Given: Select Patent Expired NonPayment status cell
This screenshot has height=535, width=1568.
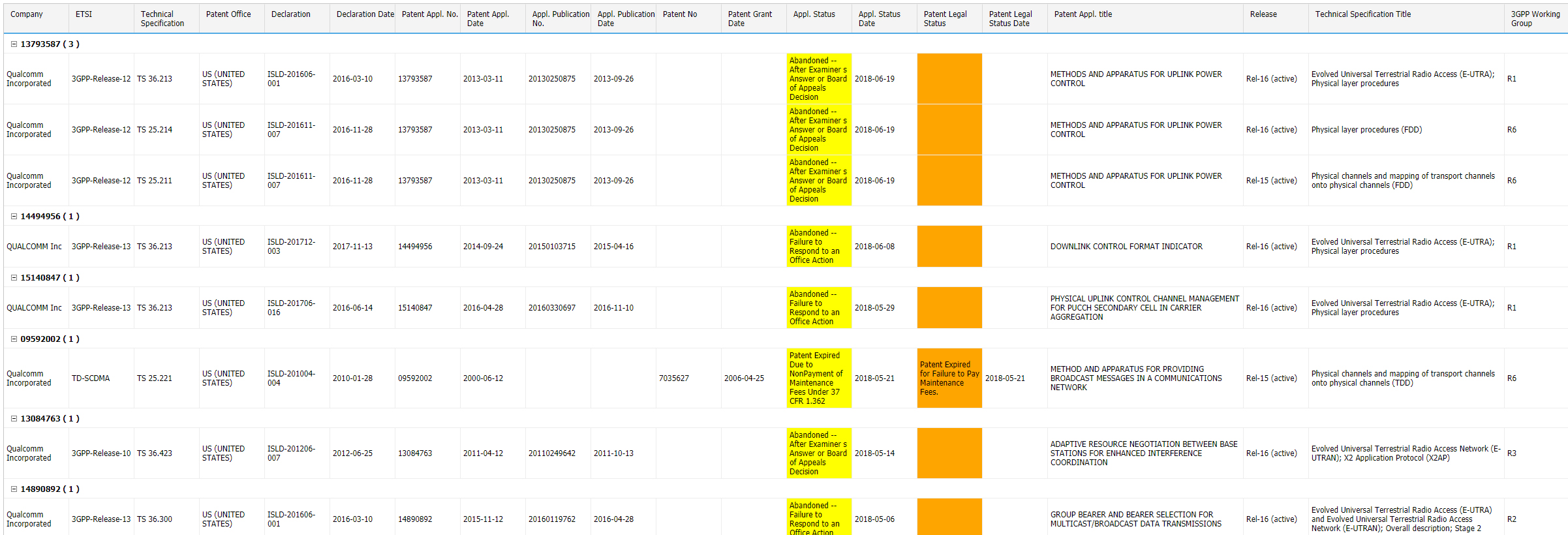Looking at the screenshot, I should (819, 378).
